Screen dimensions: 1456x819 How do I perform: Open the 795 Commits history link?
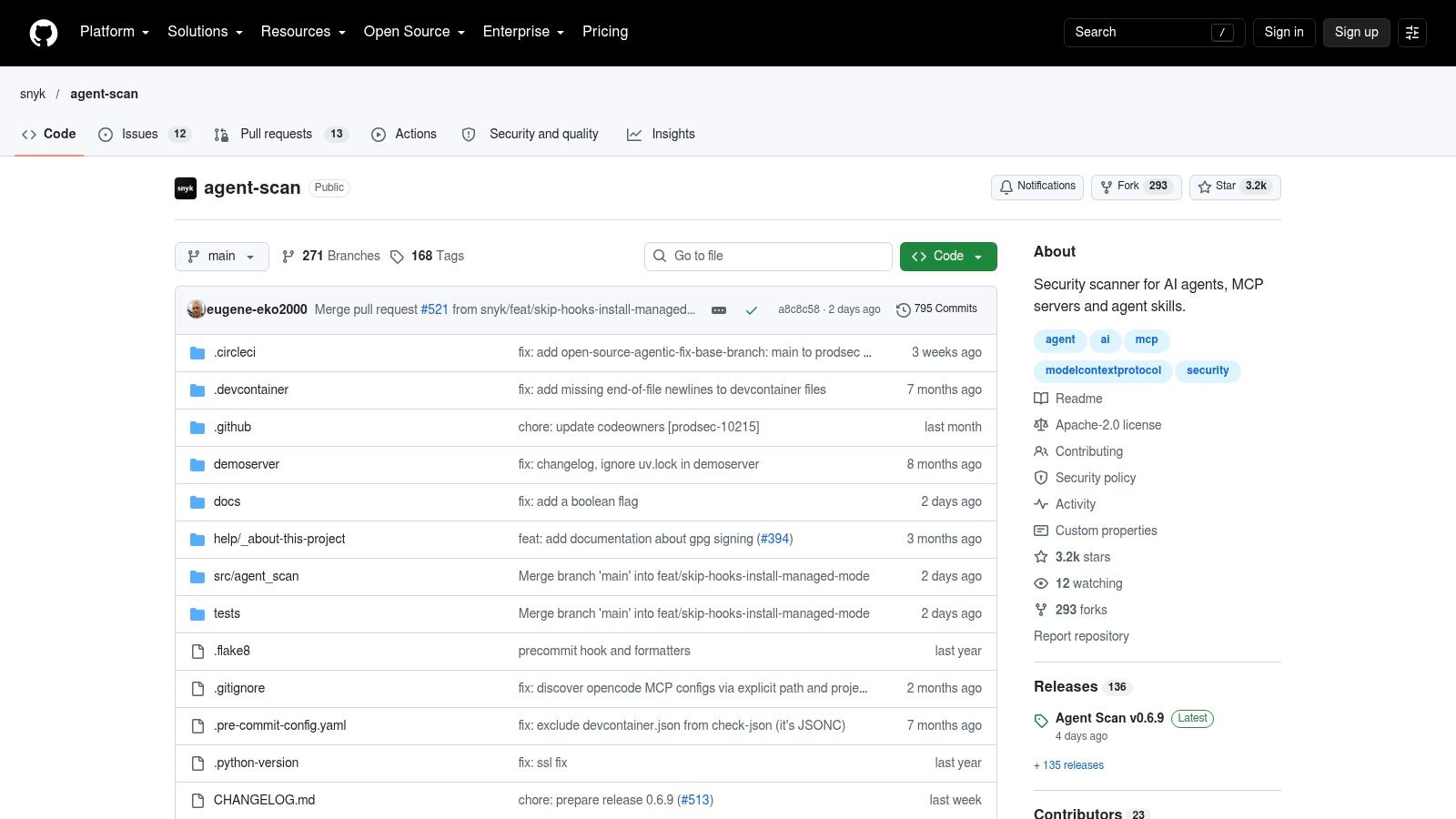936,309
